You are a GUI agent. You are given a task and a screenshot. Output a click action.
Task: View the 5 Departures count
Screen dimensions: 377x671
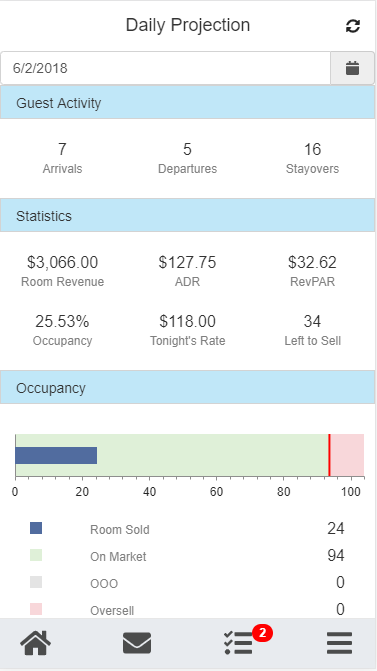point(187,157)
